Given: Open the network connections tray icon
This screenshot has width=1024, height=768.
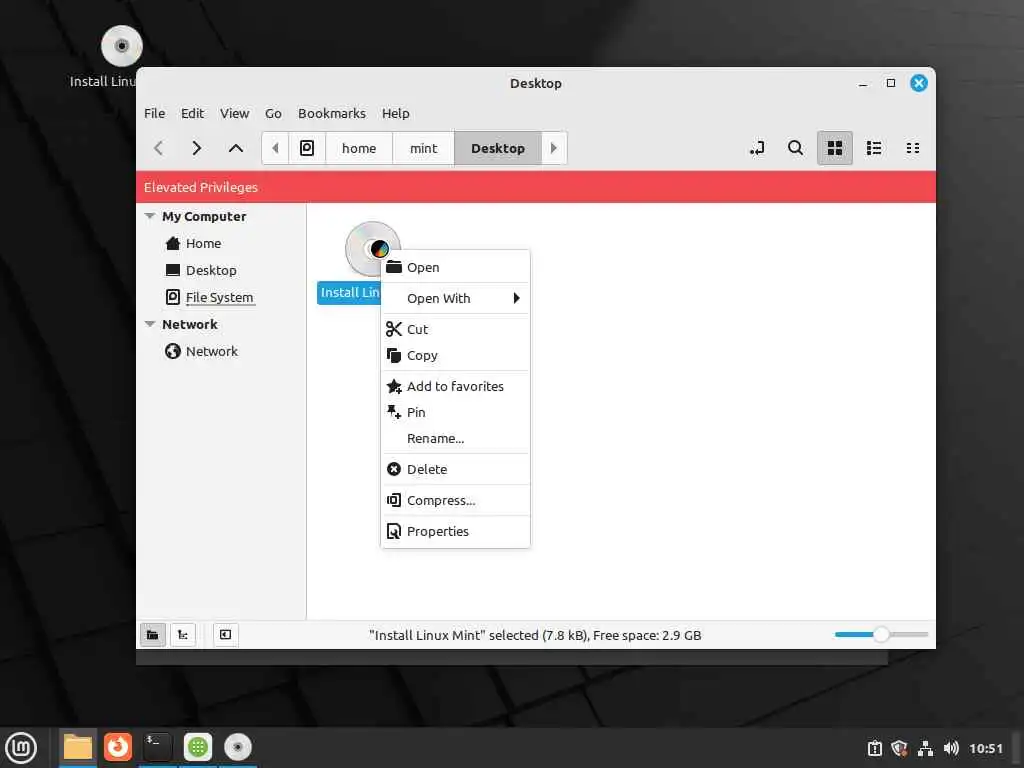Looking at the screenshot, I should tap(925, 748).
